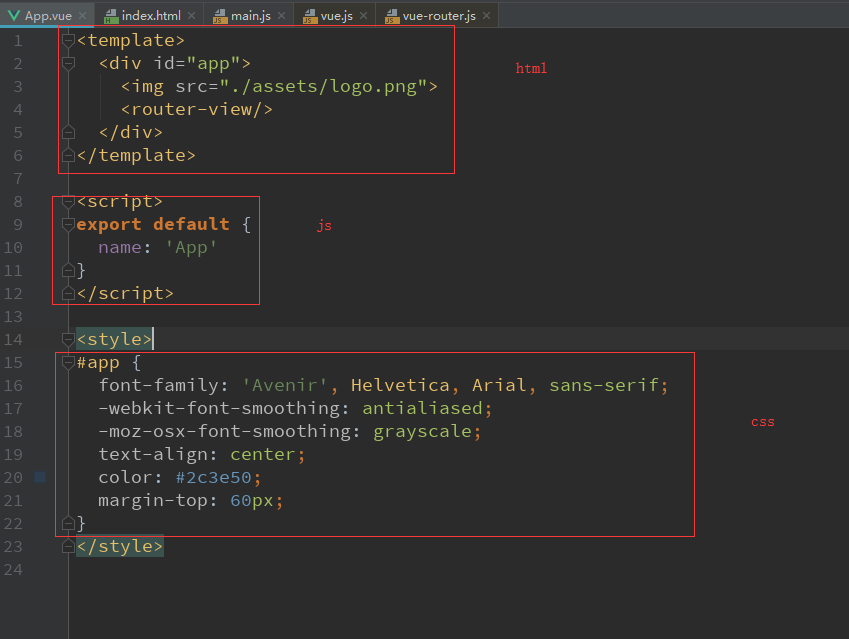Select the vue.js editor tab

(331, 17)
